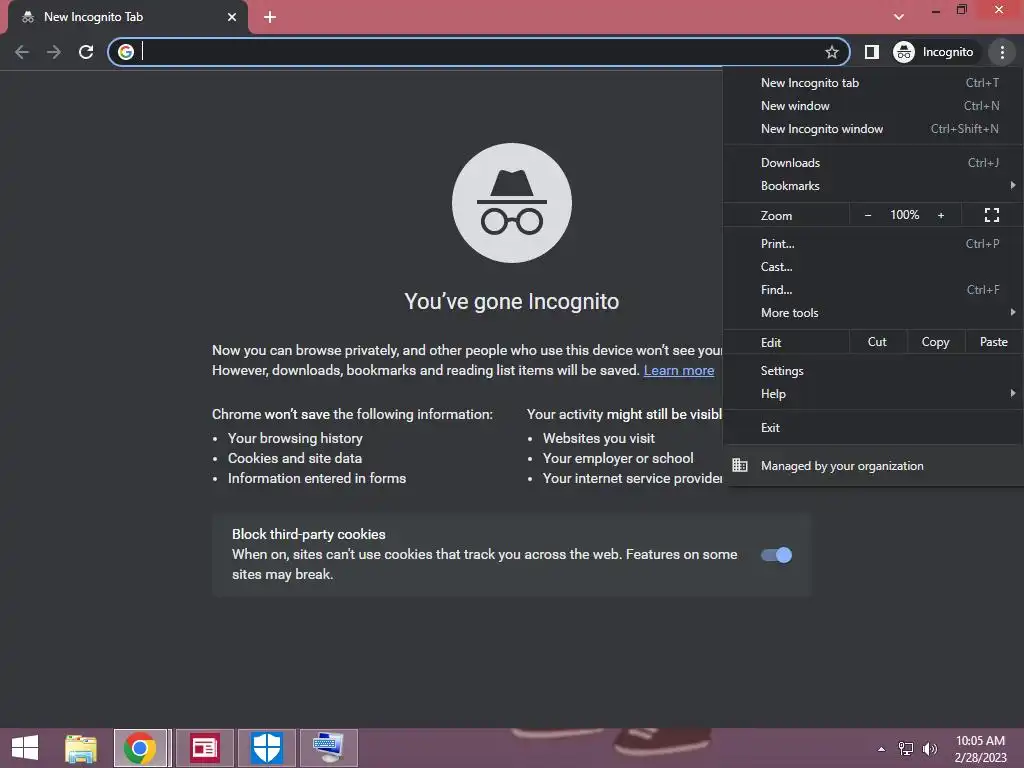Screen dimensions: 1024x768
Task: Choose Cast... from the menu
Action: pyautogui.click(x=873, y=266)
